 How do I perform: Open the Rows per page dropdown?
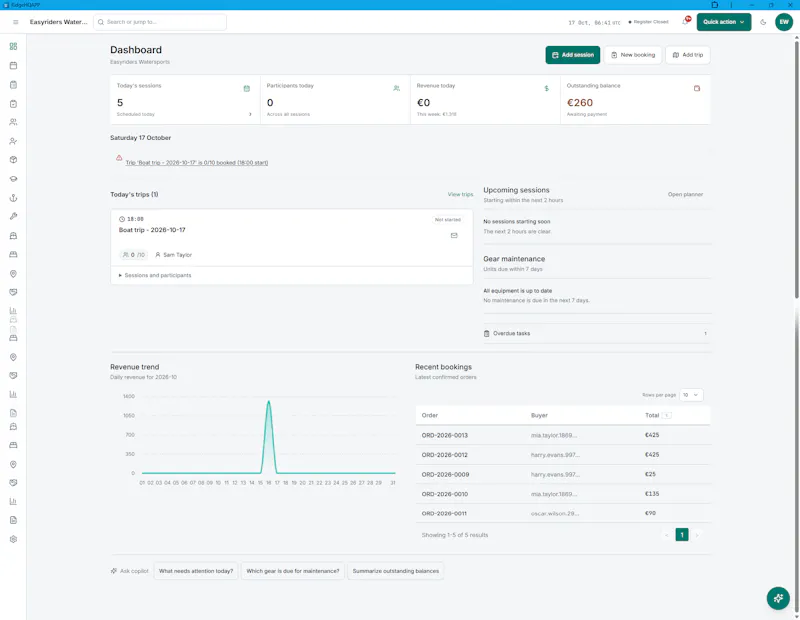tap(691, 395)
